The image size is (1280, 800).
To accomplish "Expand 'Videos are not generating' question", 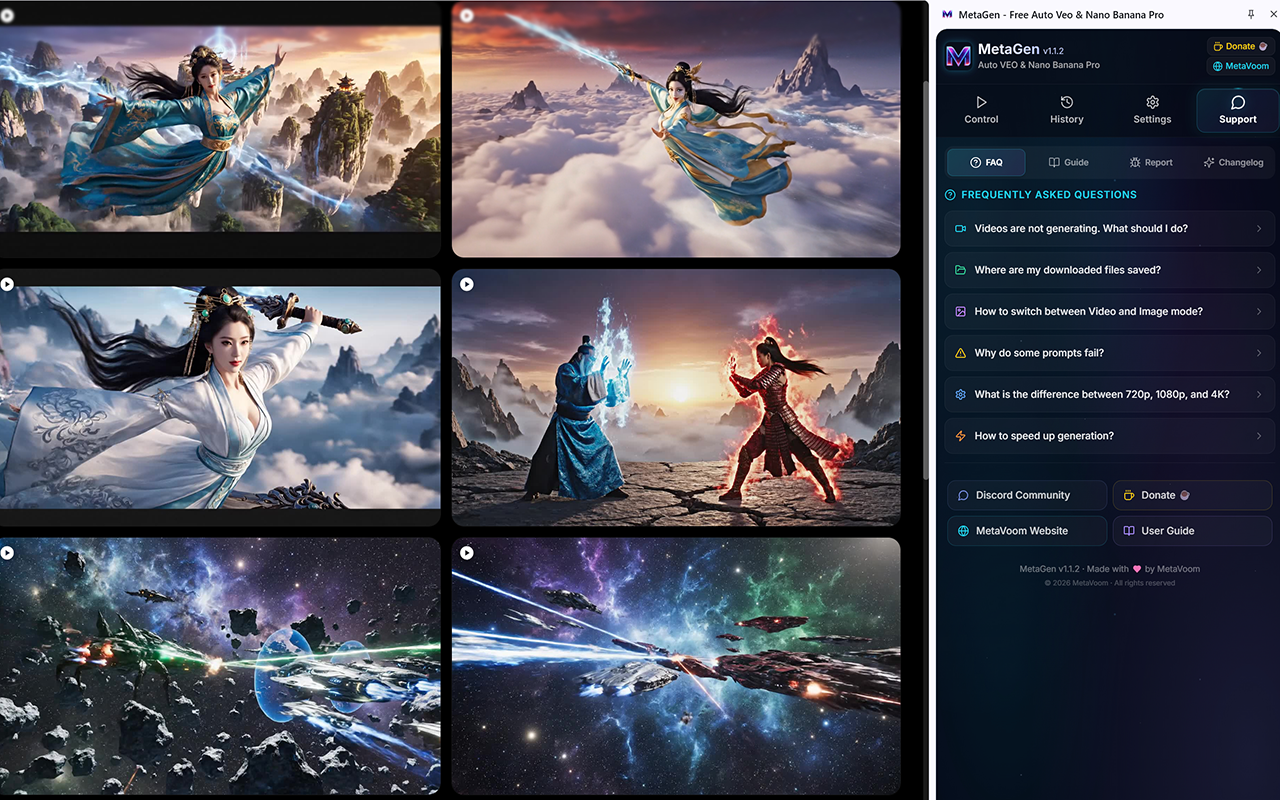I will [1109, 229].
